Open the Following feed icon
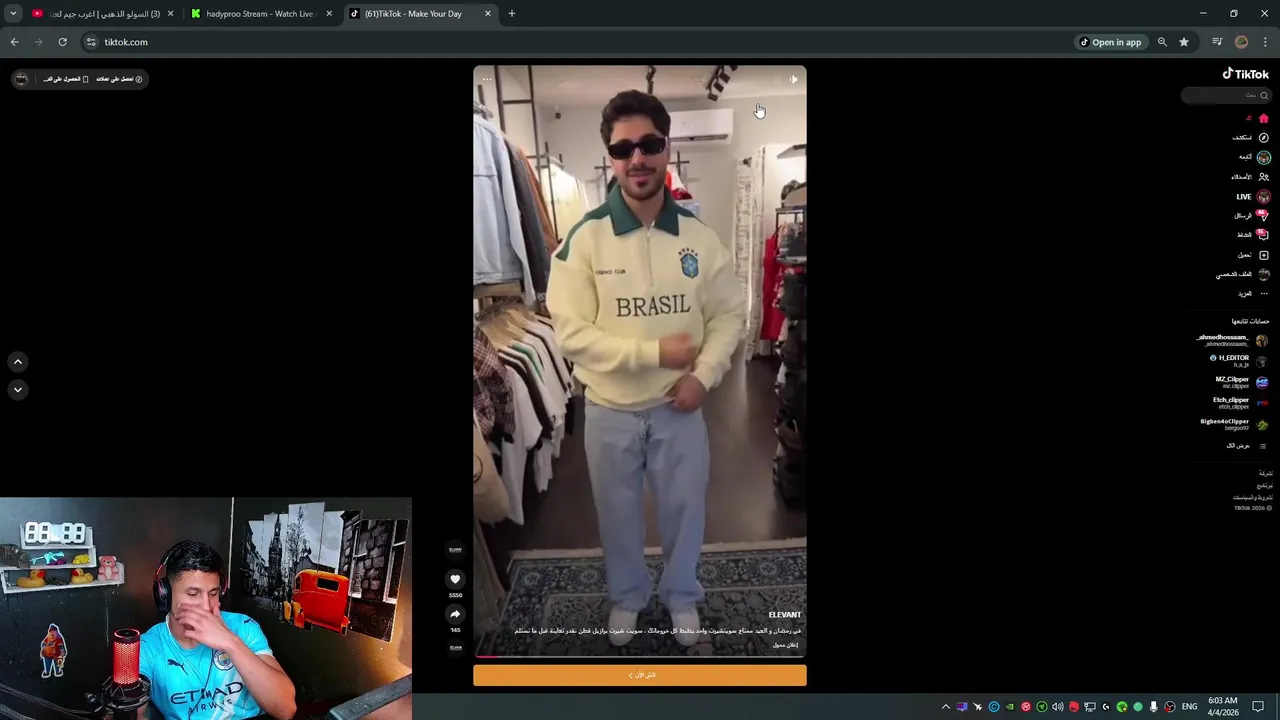 pyautogui.click(x=1263, y=157)
